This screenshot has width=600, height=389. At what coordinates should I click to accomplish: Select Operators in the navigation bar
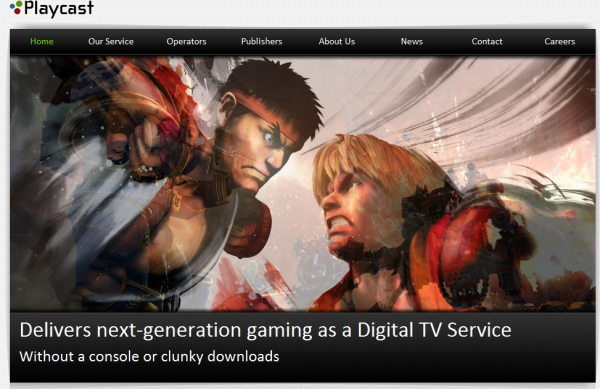click(186, 41)
